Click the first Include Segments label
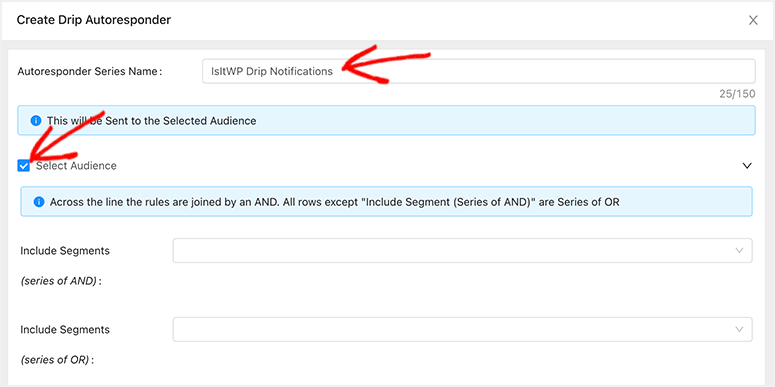 65,251
